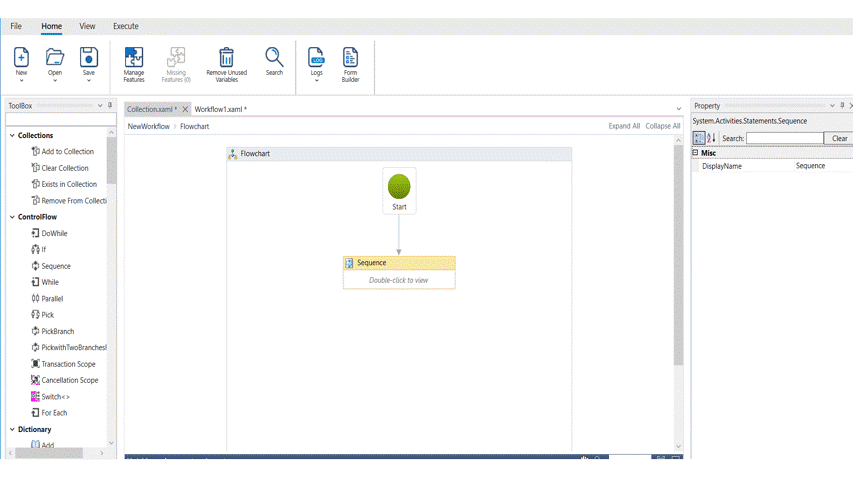Click Remove Unused Variables trash icon

point(226,58)
